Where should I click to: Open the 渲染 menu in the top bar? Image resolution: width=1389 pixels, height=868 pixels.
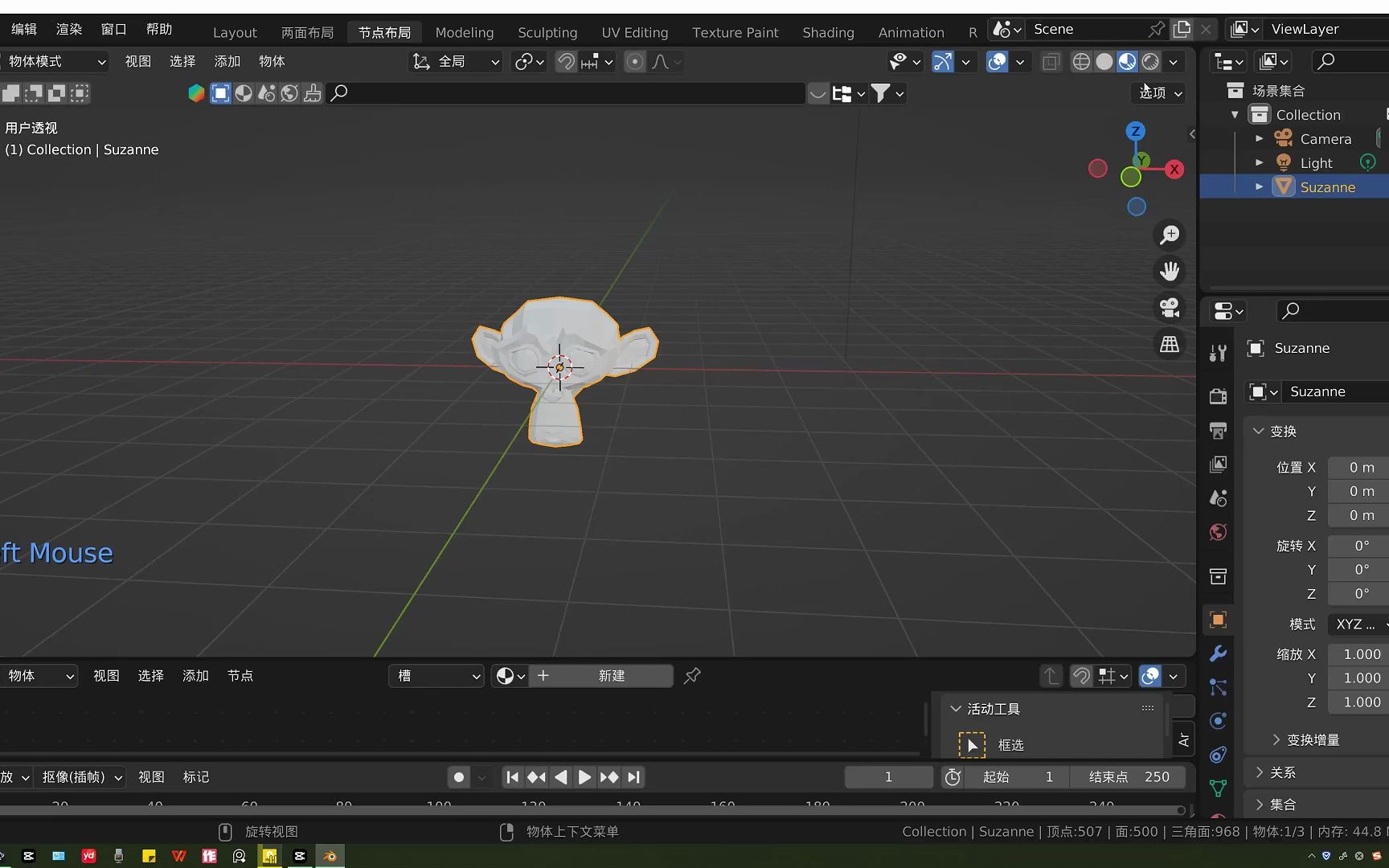point(68,29)
